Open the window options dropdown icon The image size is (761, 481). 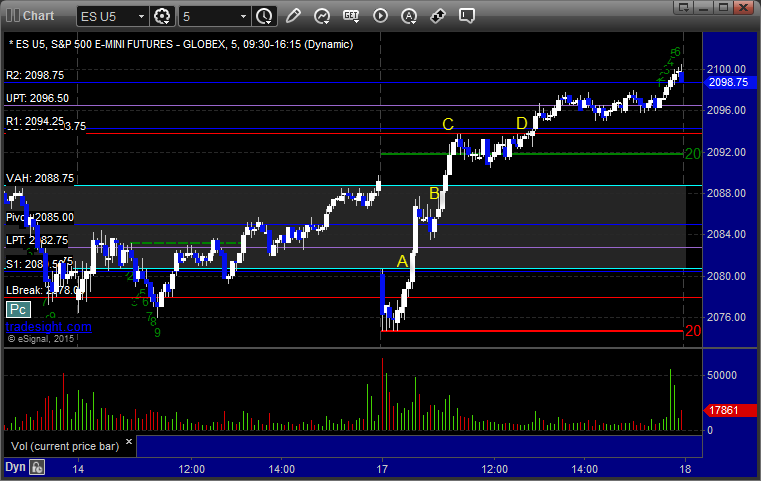[x=684, y=7]
